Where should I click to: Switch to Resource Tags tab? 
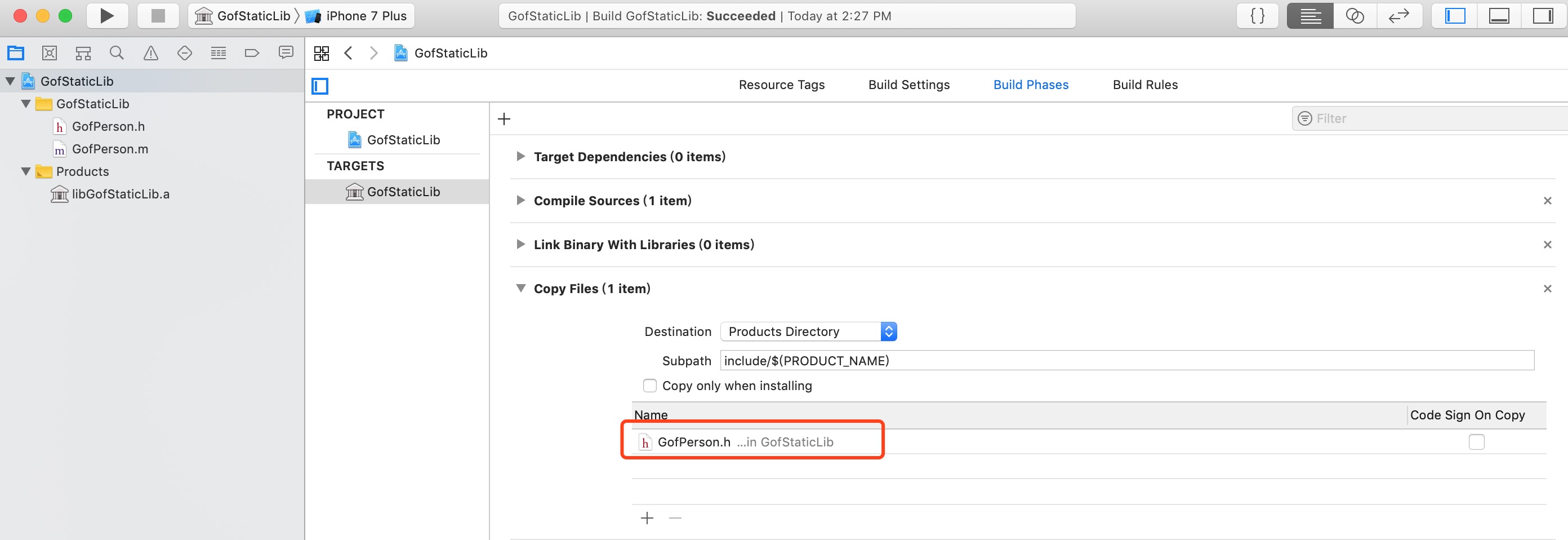pos(782,85)
